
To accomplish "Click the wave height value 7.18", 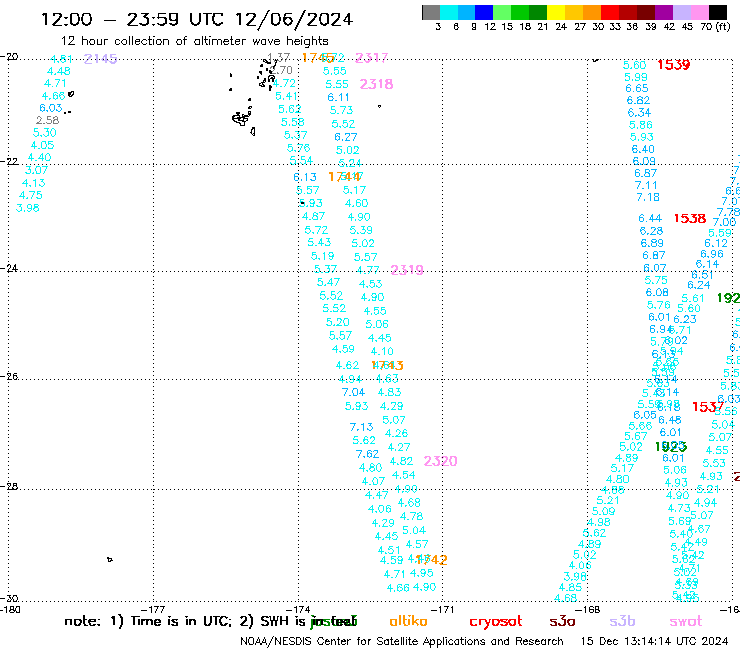I will point(648,197).
